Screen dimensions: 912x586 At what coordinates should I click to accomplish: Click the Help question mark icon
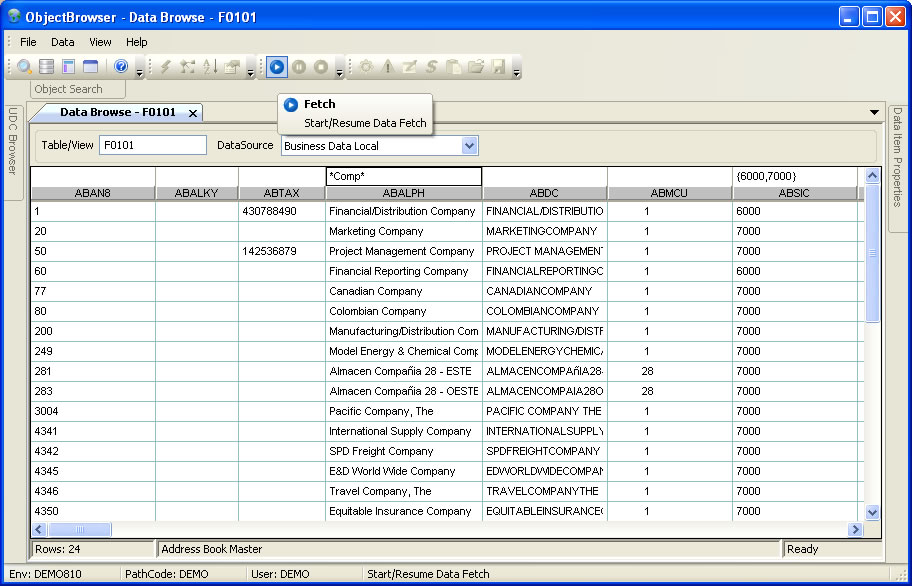pyautogui.click(x=121, y=67)
